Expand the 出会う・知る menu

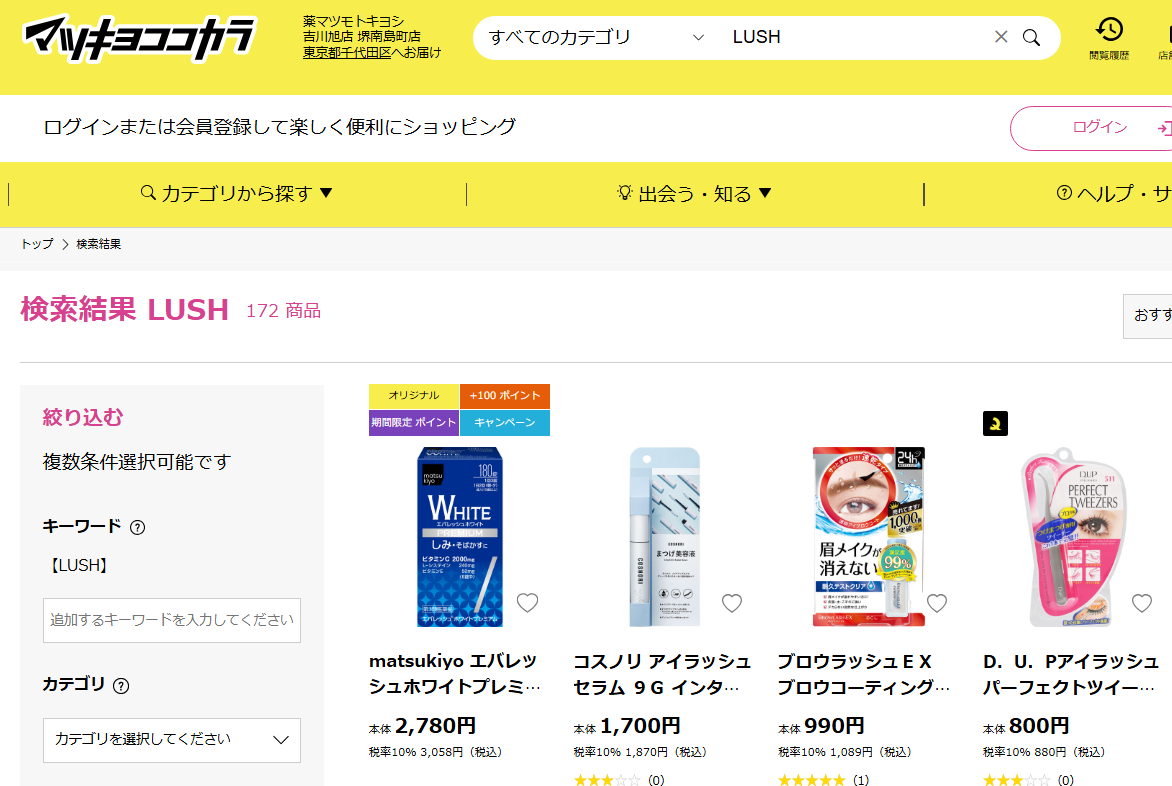click(694, 194)
